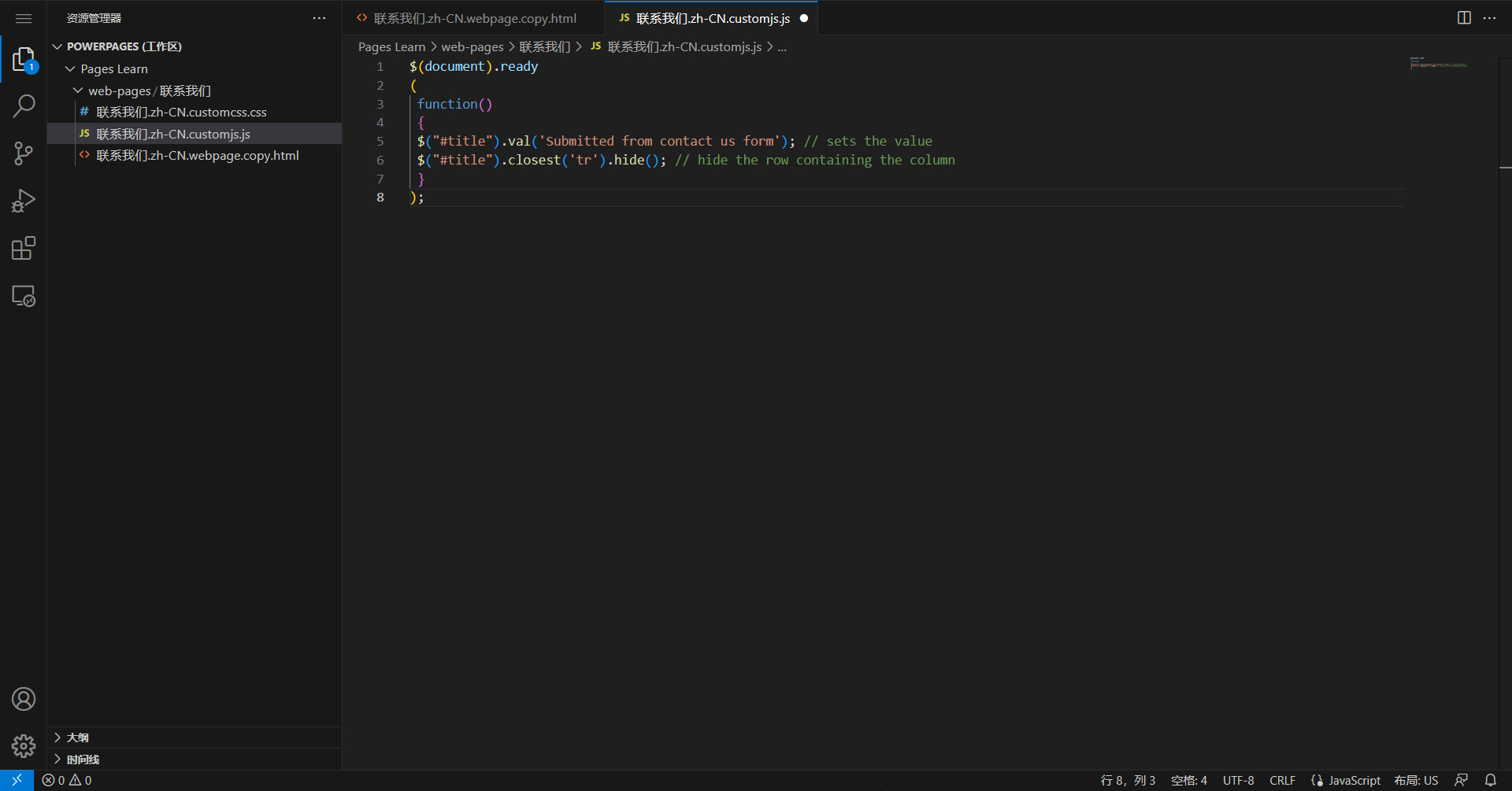Switch to the webpage.copy.html editor tab

(x=472, y=18)
